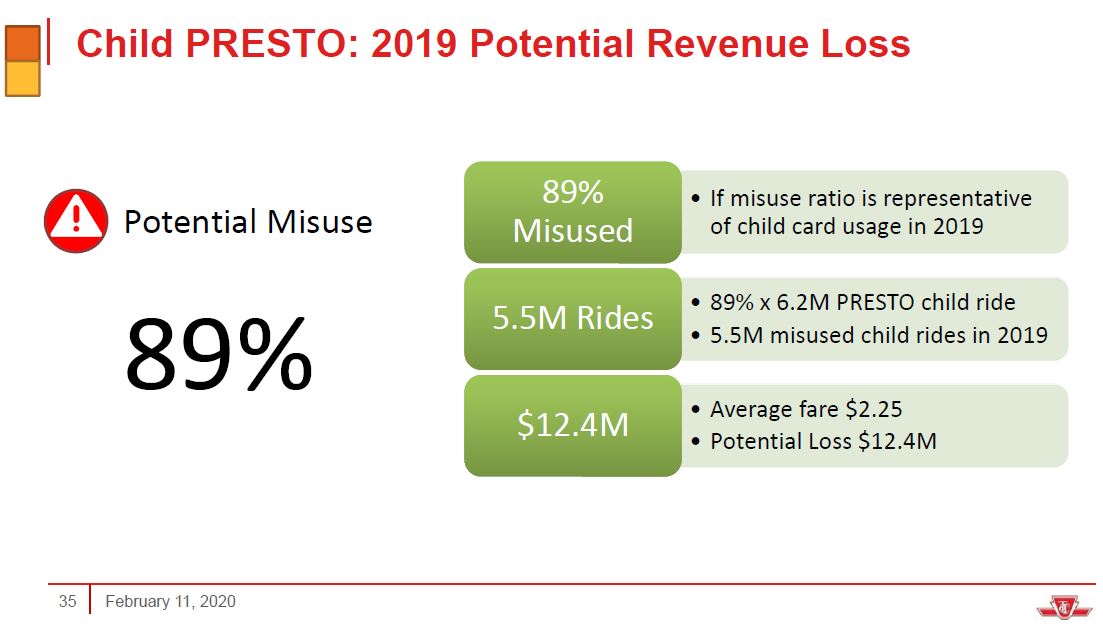Select the date February 11, 2020
Viewport: 1103px width, 632px height.
click(x=170, y=601)
